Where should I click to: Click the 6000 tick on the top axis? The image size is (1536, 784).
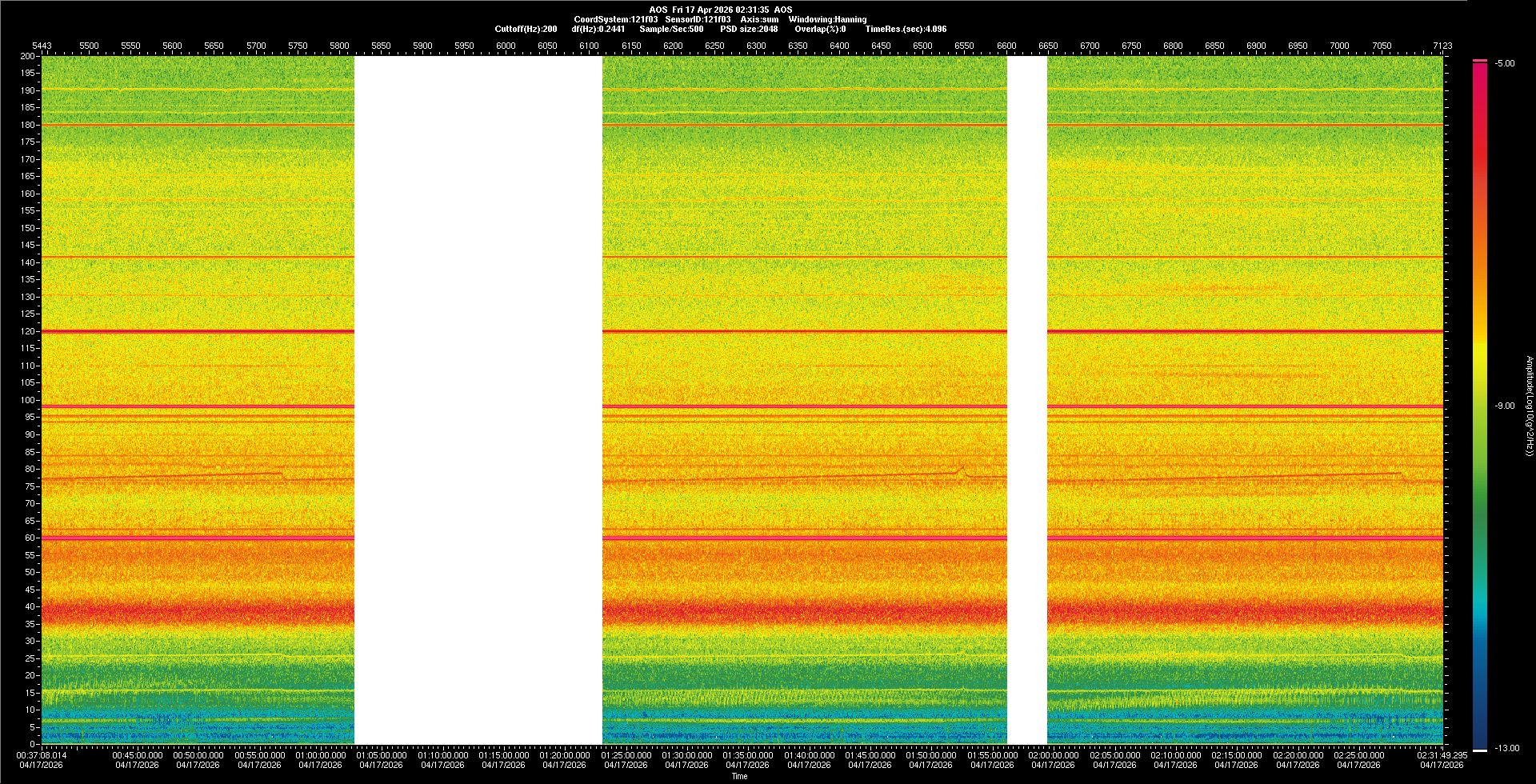(506, 46)
